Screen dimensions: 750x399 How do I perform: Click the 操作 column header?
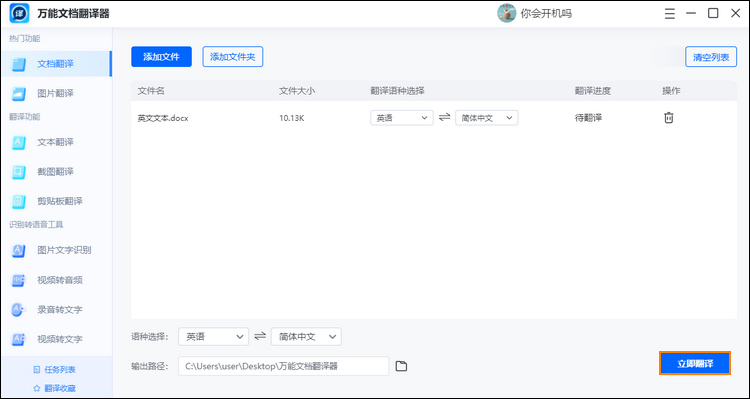(671, 91)
